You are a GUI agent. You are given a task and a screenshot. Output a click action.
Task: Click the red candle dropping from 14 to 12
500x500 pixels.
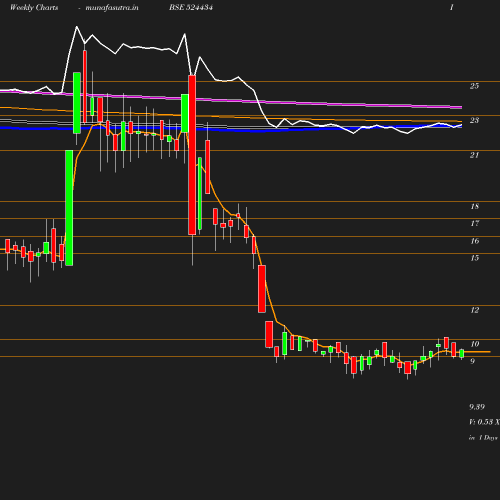(262, 289)
